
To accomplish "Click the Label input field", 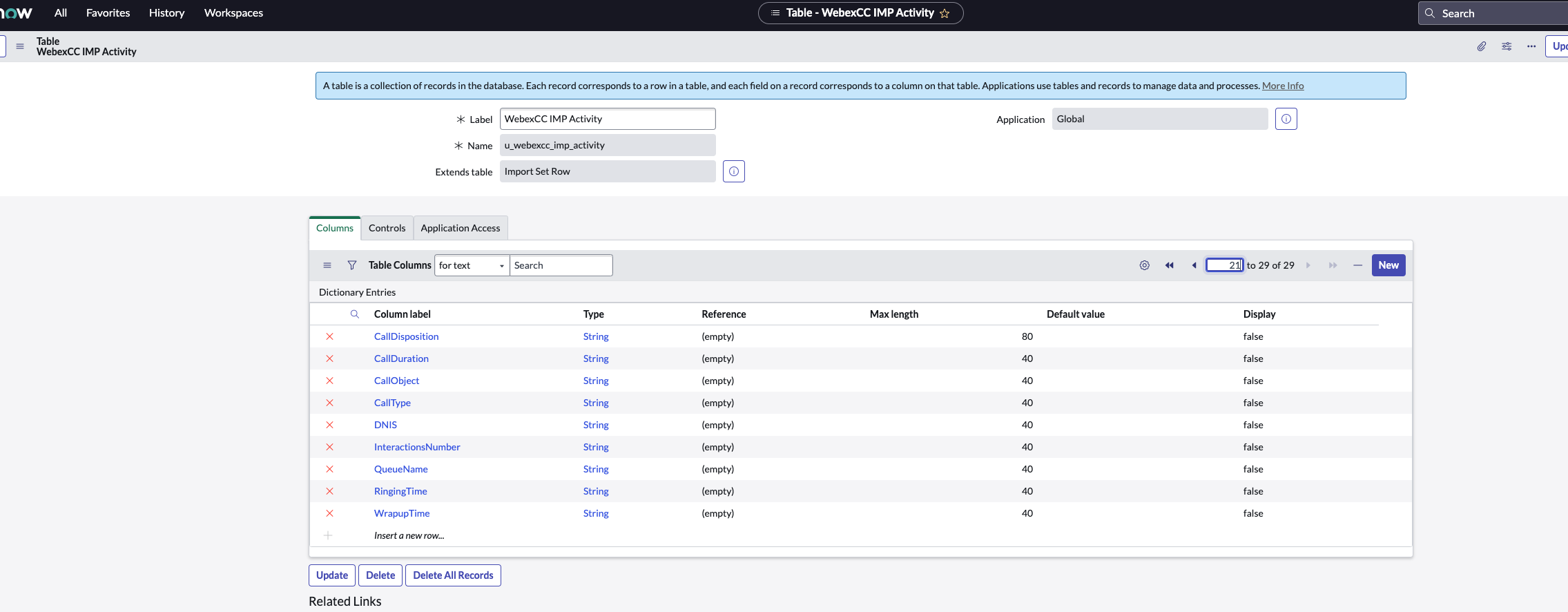I will 608,119.
